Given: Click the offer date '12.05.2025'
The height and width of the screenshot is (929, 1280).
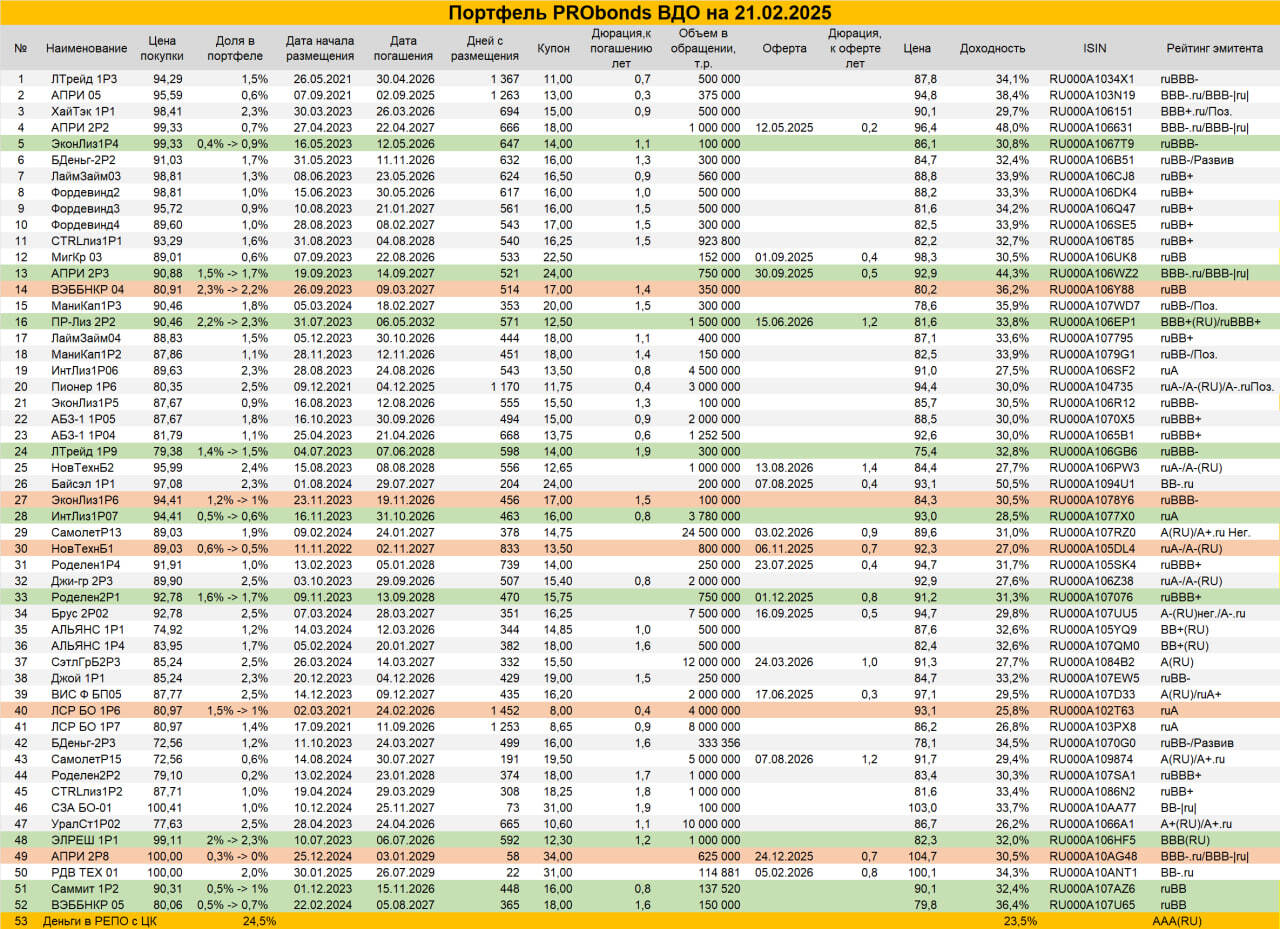Looking at the screenshot, I should click(x=784, y=128).
